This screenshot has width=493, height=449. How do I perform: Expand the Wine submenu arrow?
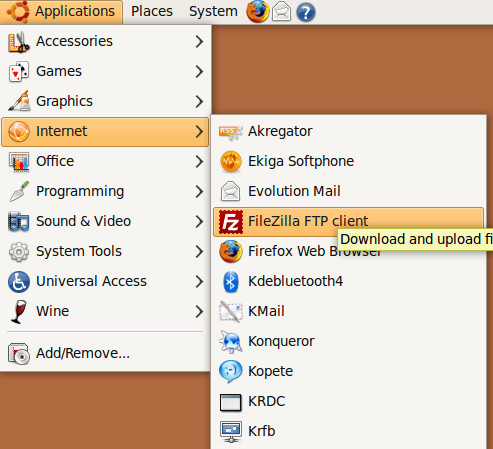[199, 311]
